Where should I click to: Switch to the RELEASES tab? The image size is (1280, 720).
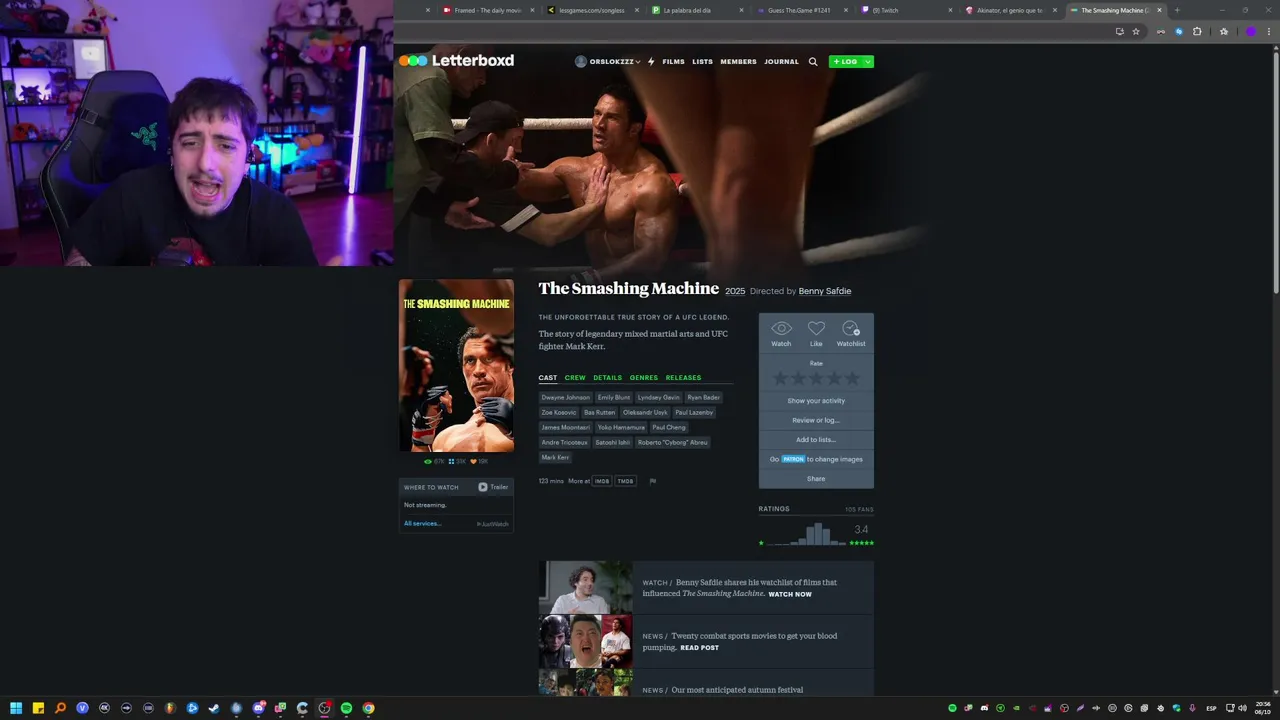click(x=683, y=378)
